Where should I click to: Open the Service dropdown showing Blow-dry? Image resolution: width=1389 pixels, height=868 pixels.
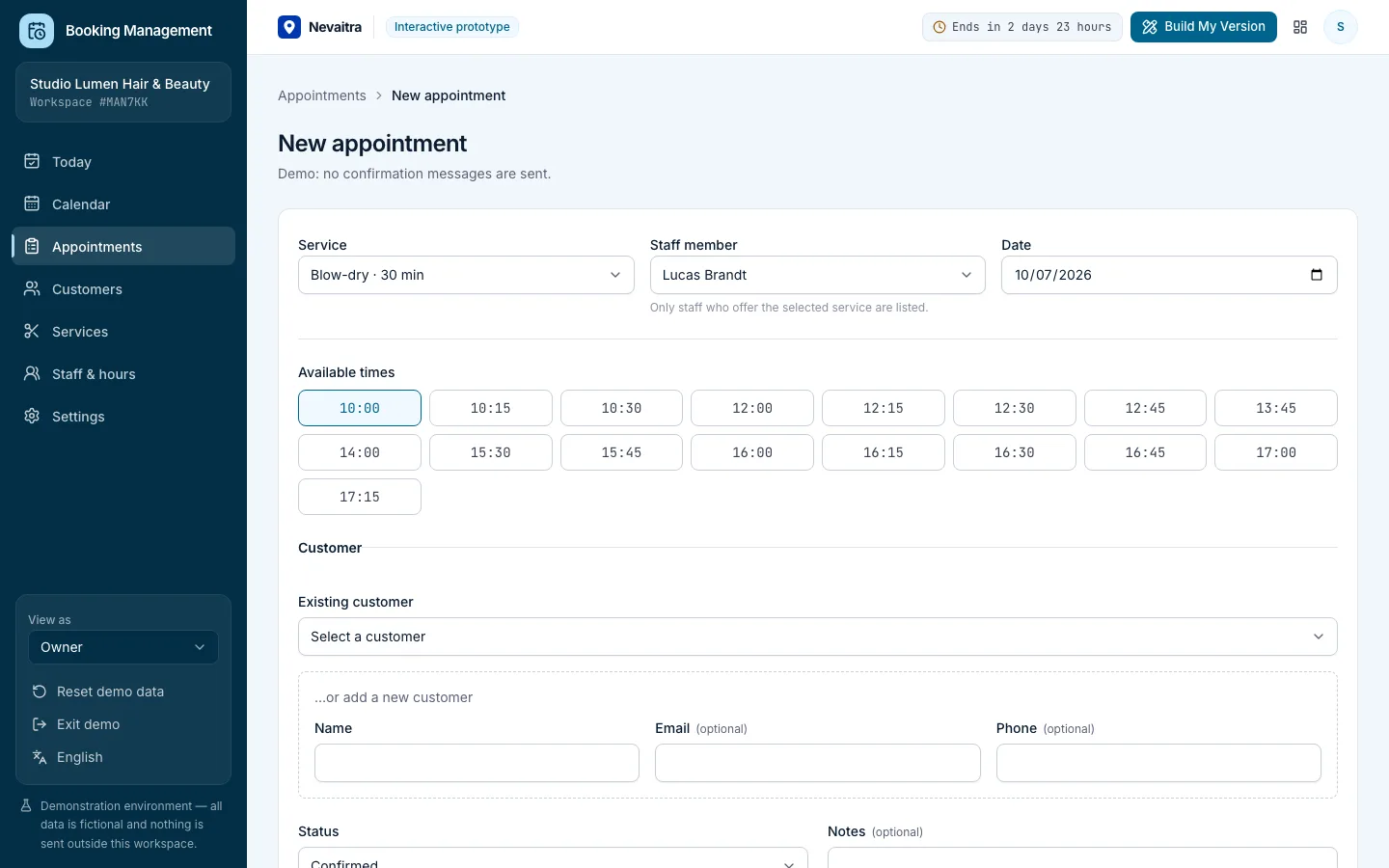point(466,275)
